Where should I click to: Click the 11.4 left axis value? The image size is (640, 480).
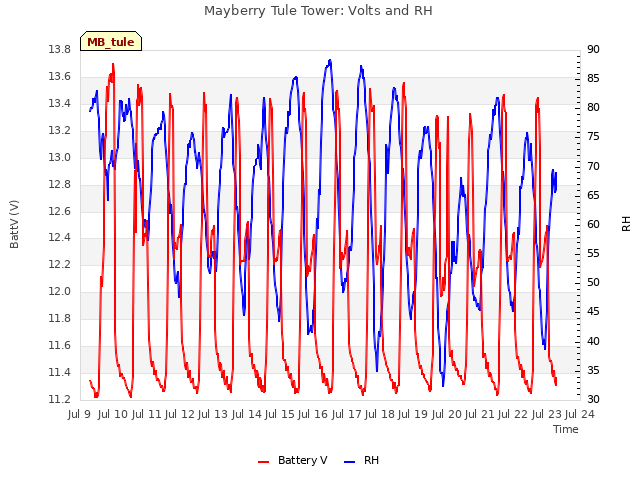[x=59, y=372]
